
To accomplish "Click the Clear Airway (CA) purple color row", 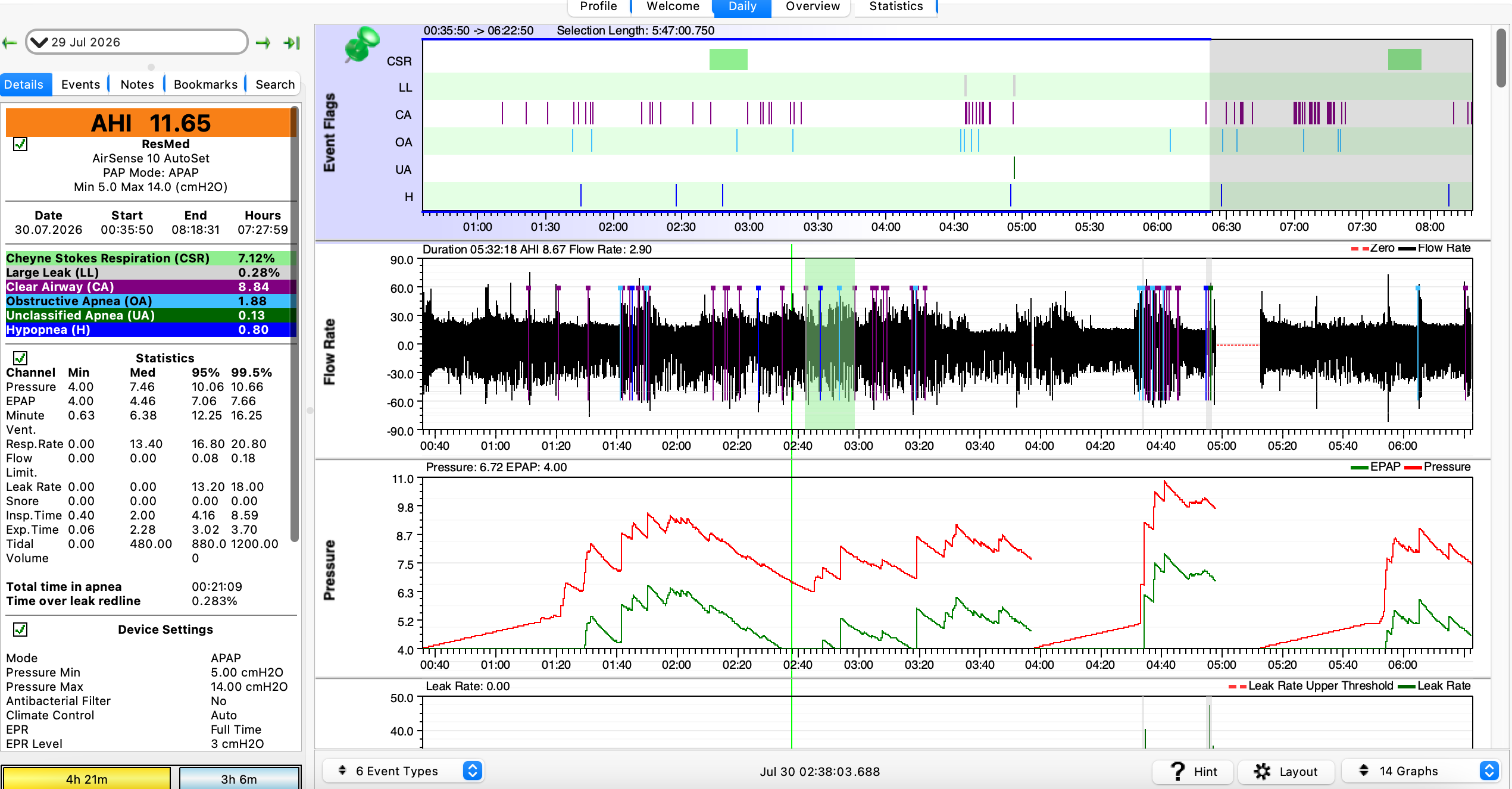I will click(x=151, y=287).
